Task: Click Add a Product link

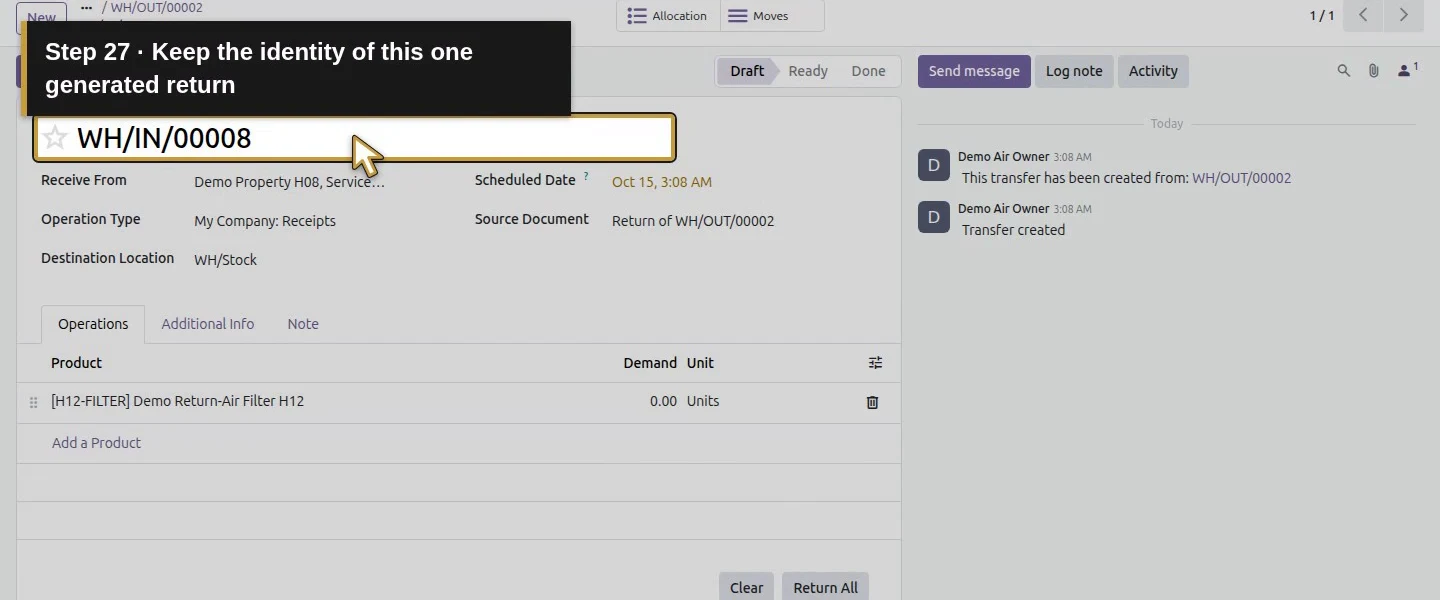Action: [96, 443]
